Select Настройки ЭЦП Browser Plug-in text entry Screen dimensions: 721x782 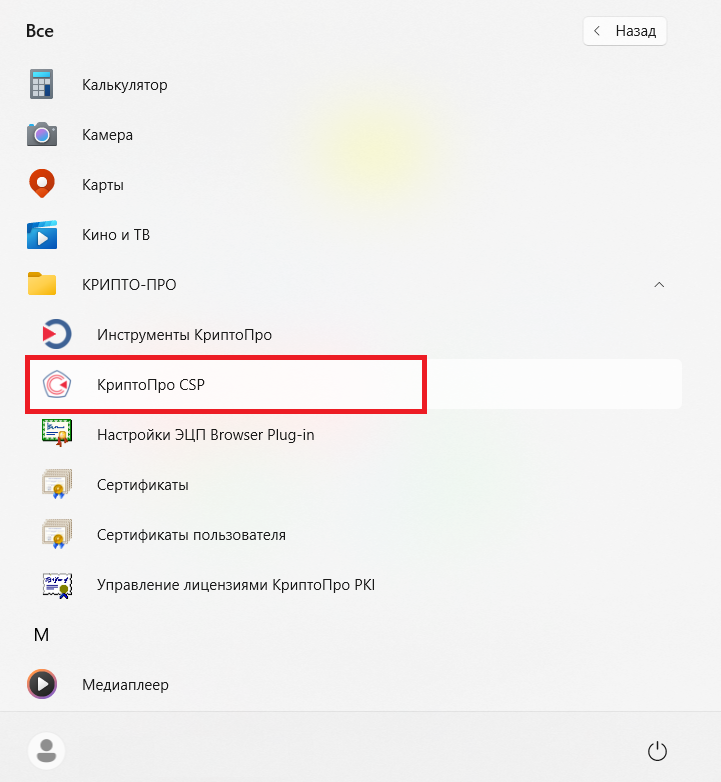click(205, 435)
